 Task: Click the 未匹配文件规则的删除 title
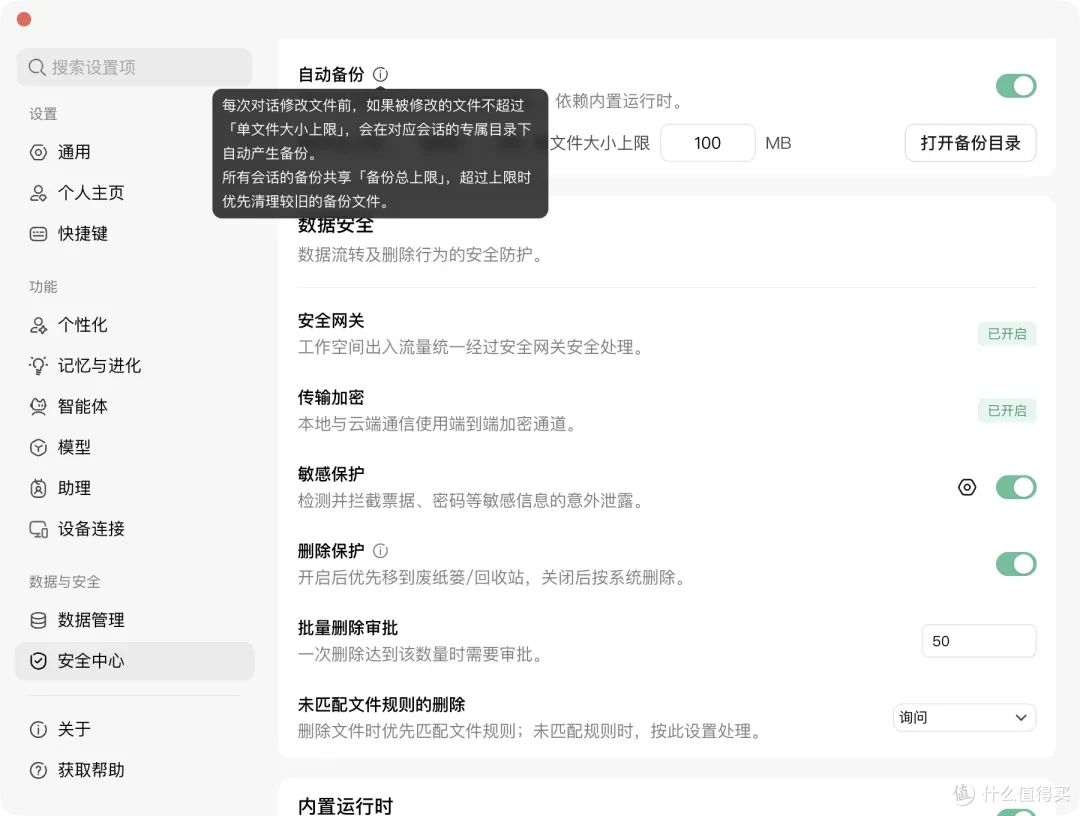click(x=382, y=704)
